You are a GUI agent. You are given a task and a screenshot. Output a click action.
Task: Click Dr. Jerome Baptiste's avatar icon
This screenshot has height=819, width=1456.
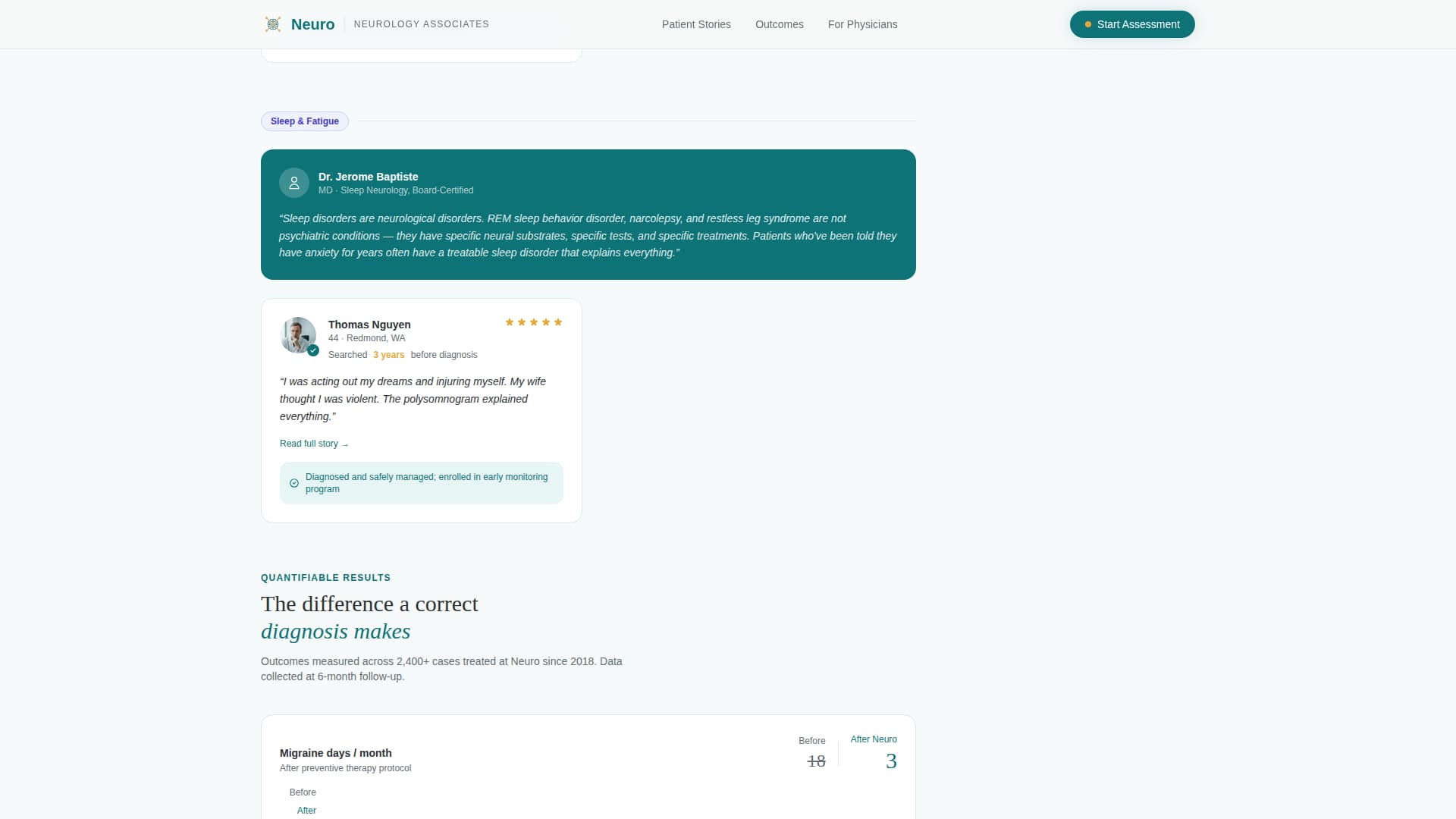point(294,183)
